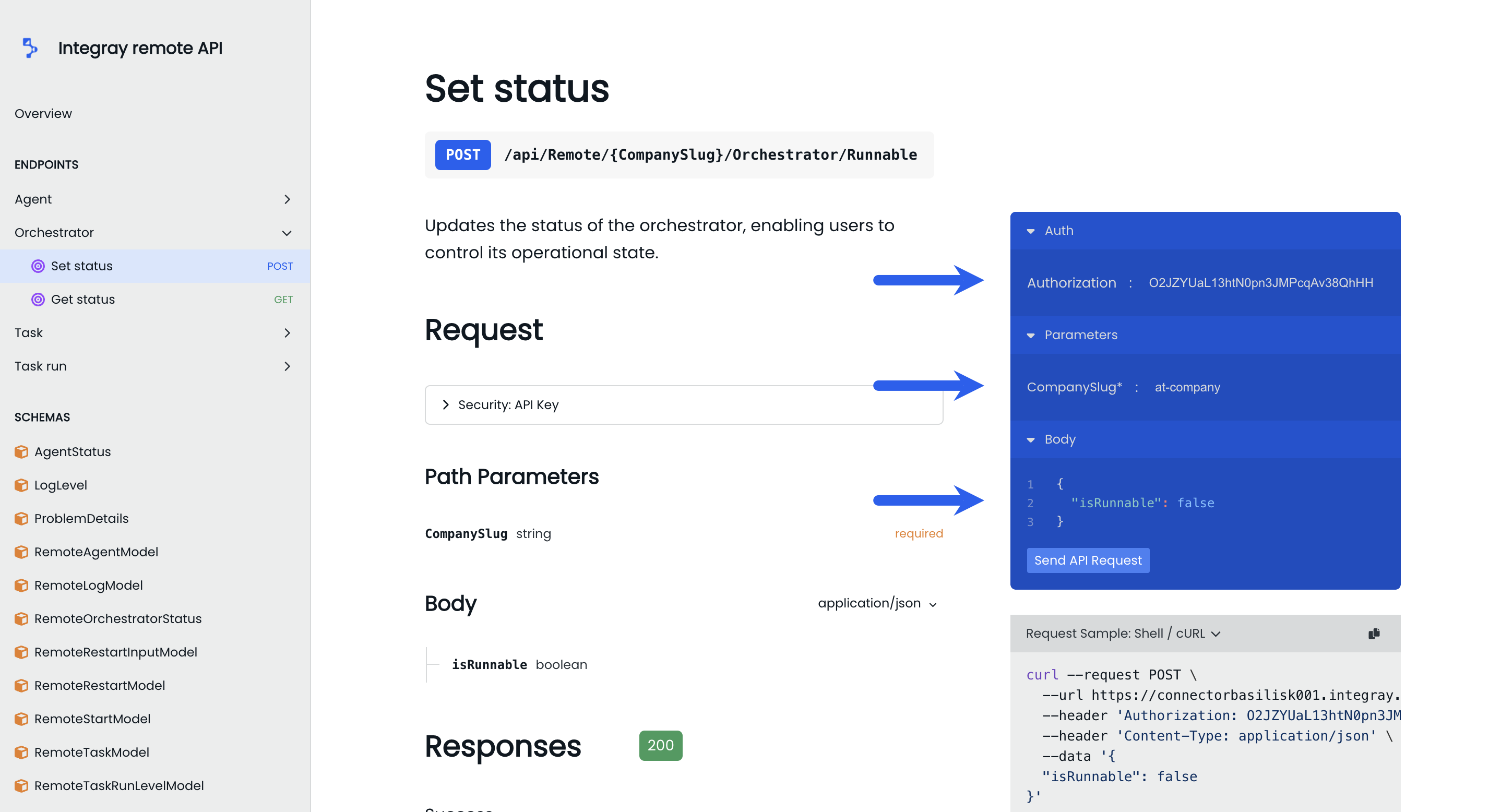Click the Get status endpoint icon
Screen dimensions: 1501x812
point(38,300)
